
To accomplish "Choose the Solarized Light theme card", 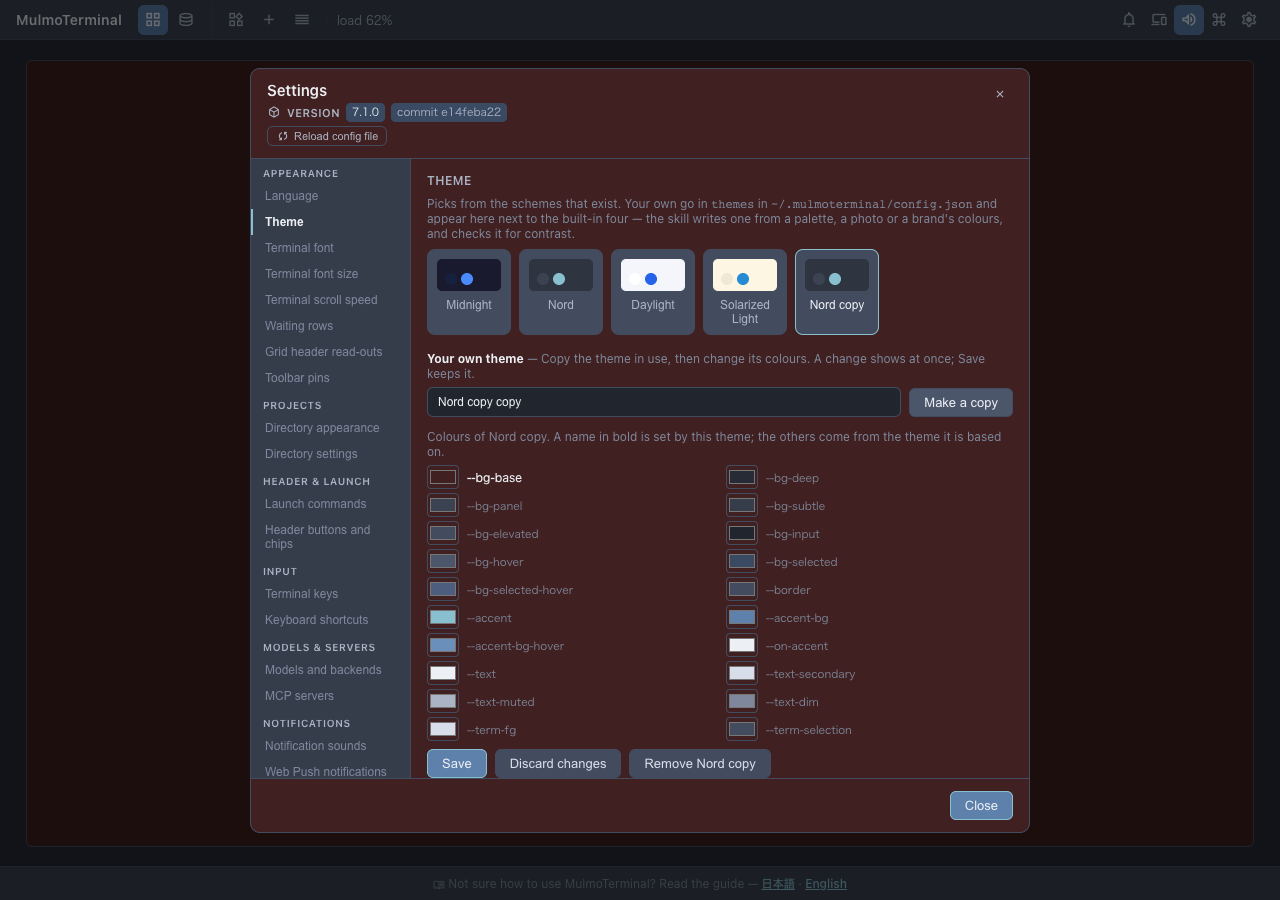I will coord(745,292).
